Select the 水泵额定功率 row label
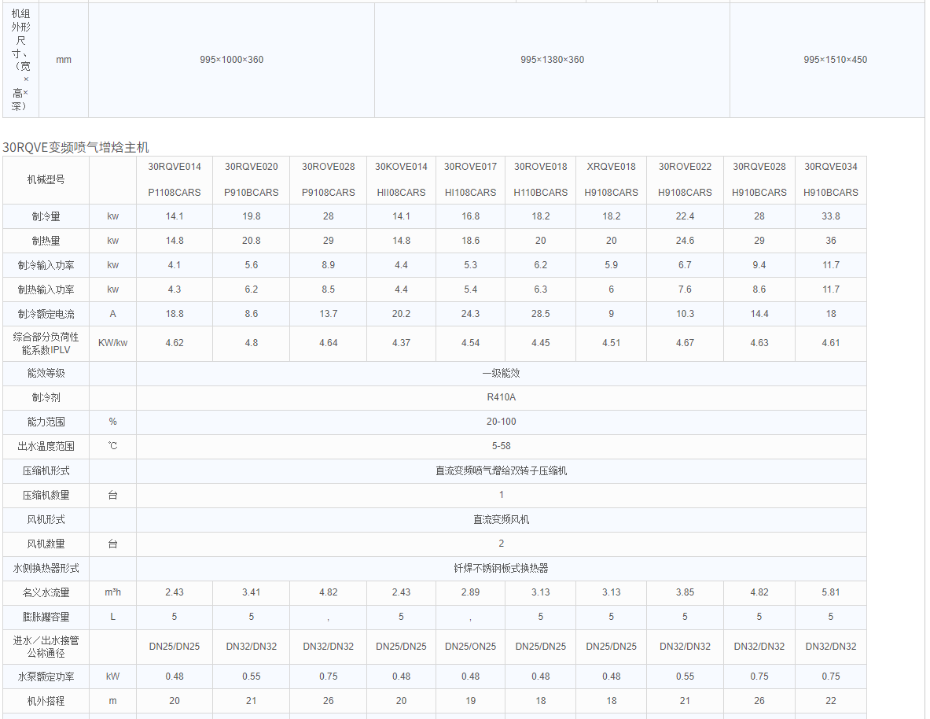 [46, 676]
